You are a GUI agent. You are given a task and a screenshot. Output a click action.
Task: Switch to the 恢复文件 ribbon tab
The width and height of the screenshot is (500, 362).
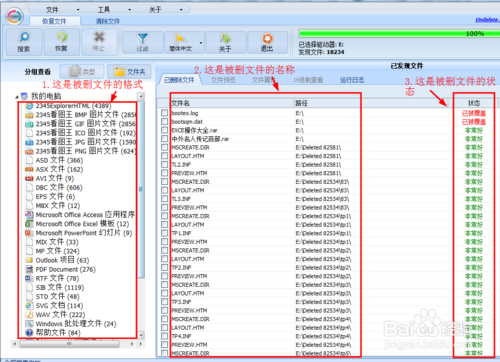tap(54, 21)
